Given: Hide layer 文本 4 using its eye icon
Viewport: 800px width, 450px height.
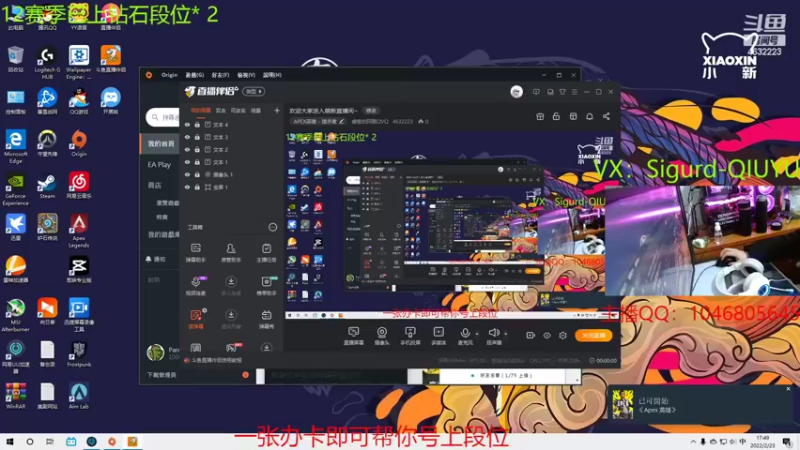Looking at the screenshot, I should pyautogui.click(x=187, y=124).
